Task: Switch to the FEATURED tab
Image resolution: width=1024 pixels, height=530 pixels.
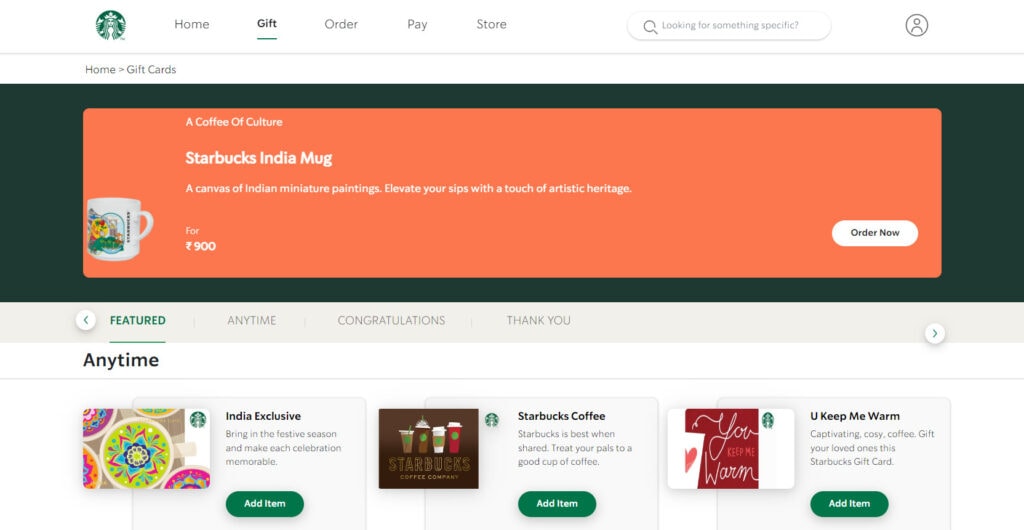Action: [137, 320]
